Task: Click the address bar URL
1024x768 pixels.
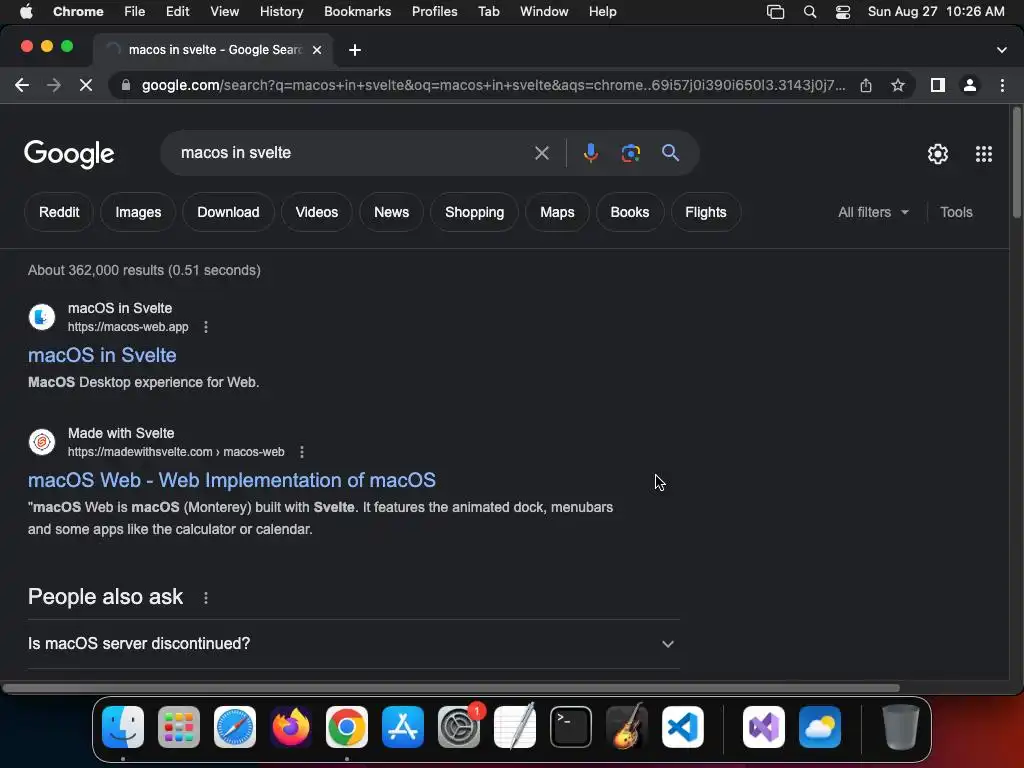Action: (x=493, y=85)
